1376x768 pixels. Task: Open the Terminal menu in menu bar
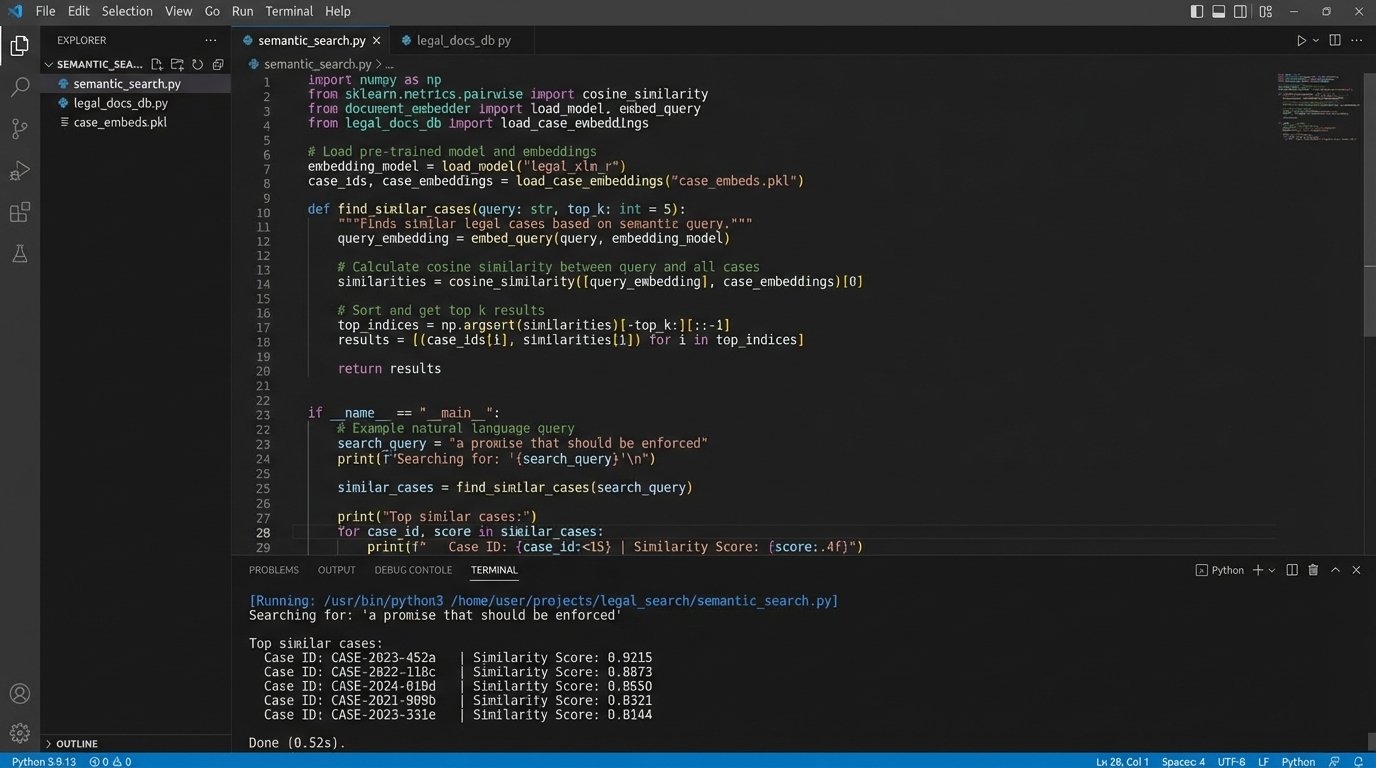tap(289, 11)
